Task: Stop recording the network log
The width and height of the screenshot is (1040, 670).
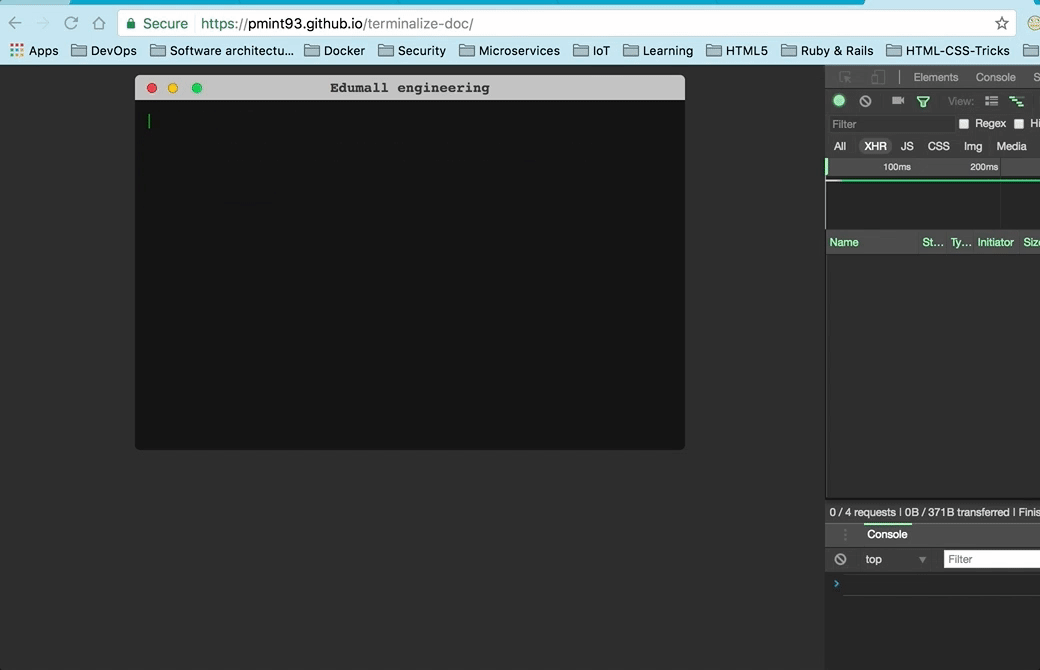Action: point(839,101)
